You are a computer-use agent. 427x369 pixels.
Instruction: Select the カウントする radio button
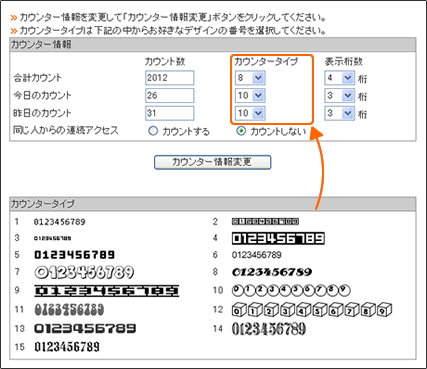tap(153, 131)
